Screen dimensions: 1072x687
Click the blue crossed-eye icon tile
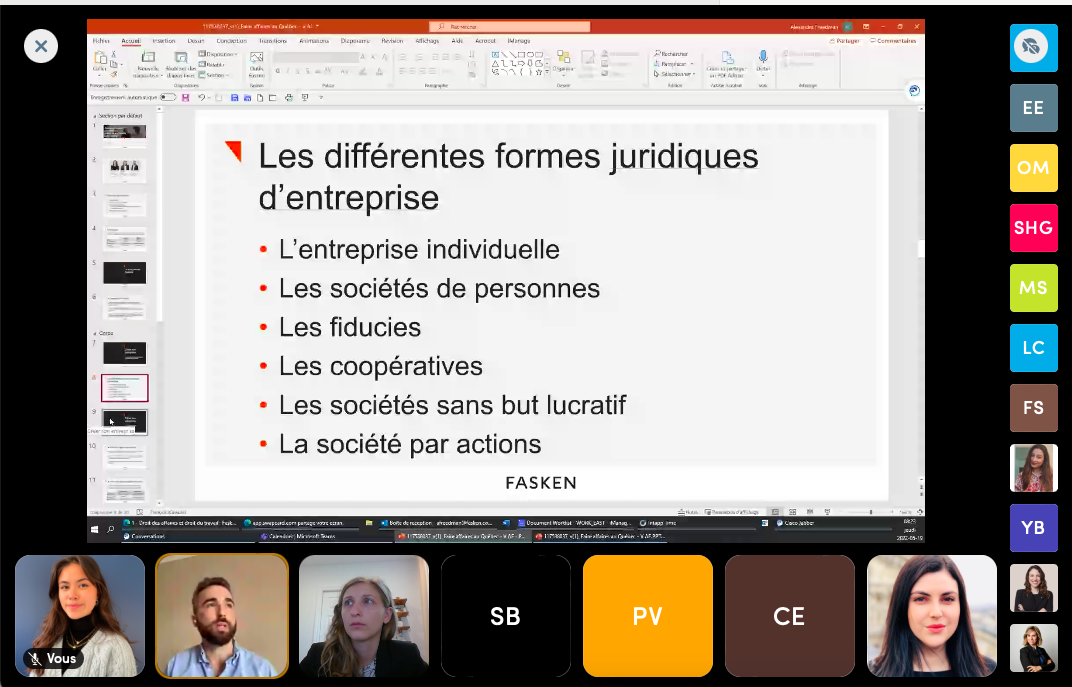[x=1033, y=48]
